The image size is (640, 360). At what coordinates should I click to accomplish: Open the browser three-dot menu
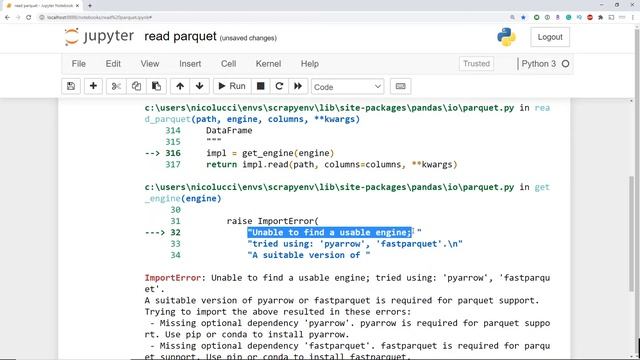click(633, 17)
